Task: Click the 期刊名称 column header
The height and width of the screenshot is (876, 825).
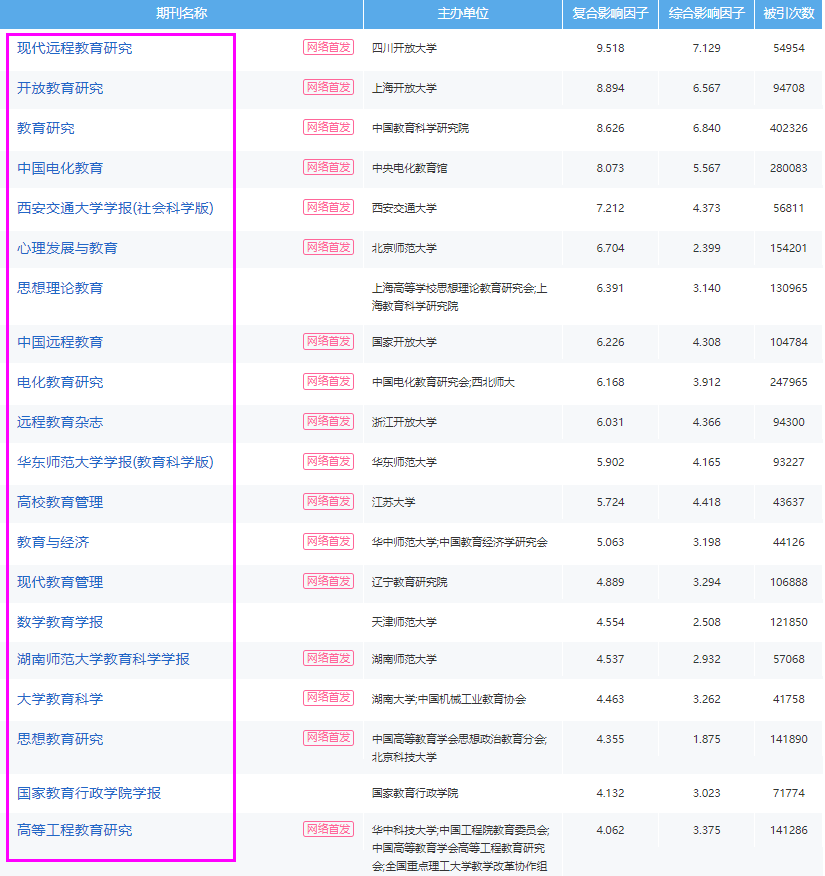Action: (182, 13)
